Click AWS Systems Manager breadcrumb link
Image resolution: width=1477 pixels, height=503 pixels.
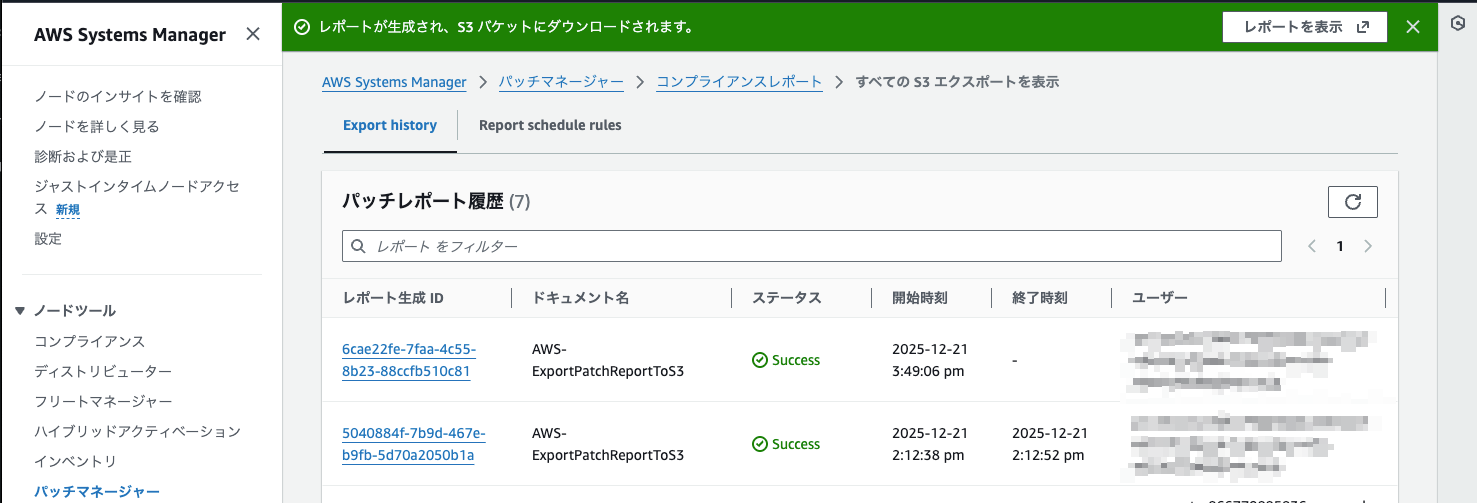(x=394, y=82)
